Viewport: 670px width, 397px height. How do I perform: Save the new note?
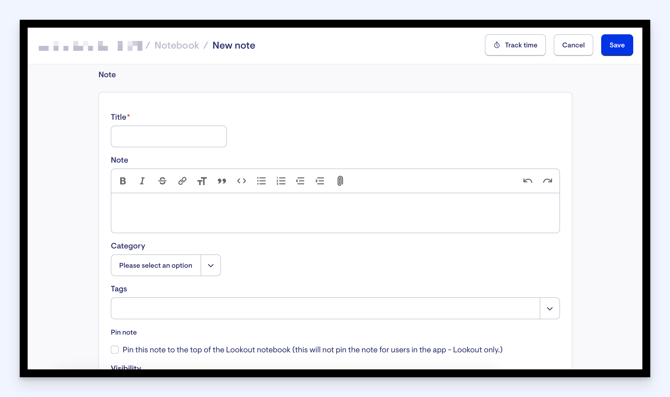click(617, 45)
